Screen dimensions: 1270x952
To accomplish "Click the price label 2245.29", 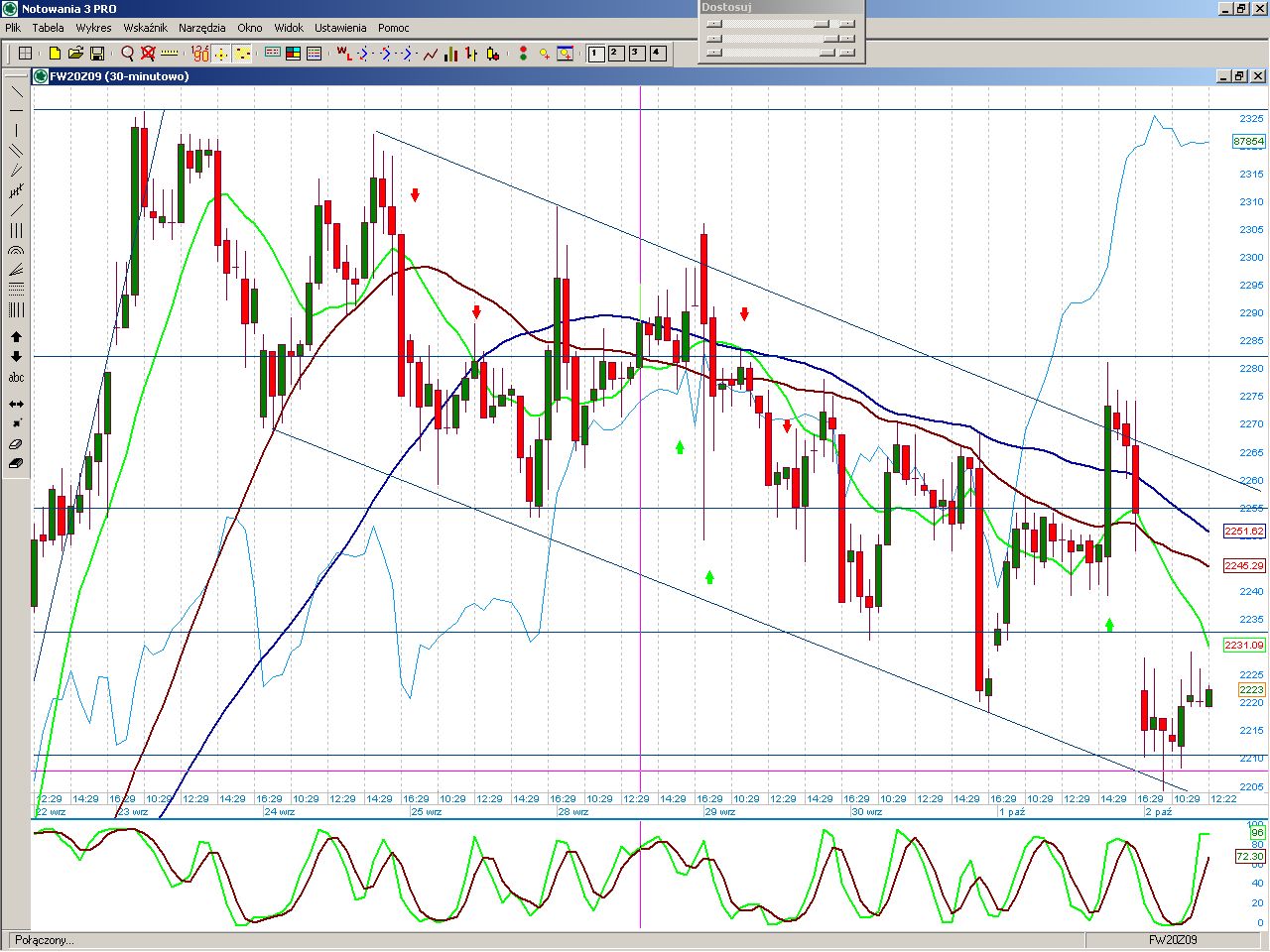I will [1244, 565].
